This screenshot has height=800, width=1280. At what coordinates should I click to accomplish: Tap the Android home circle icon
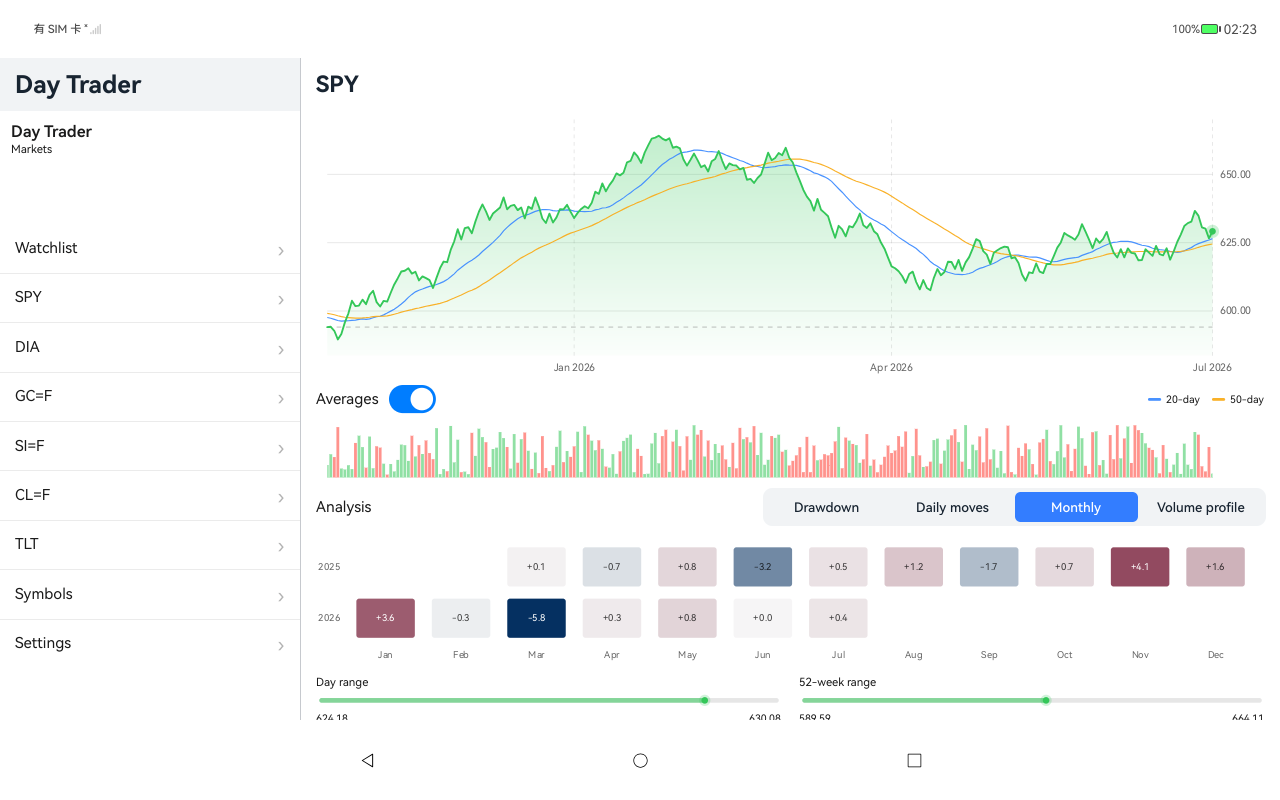(640, 760)
